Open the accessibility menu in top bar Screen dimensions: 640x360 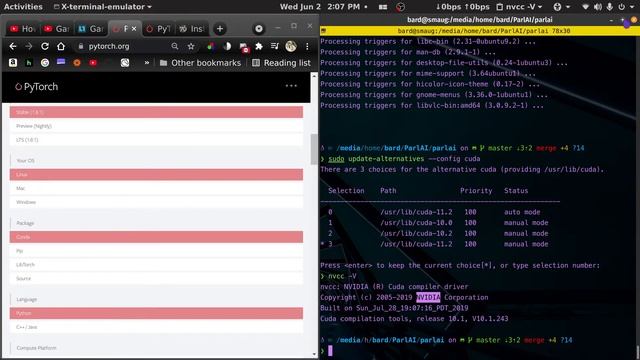point(561,7)
